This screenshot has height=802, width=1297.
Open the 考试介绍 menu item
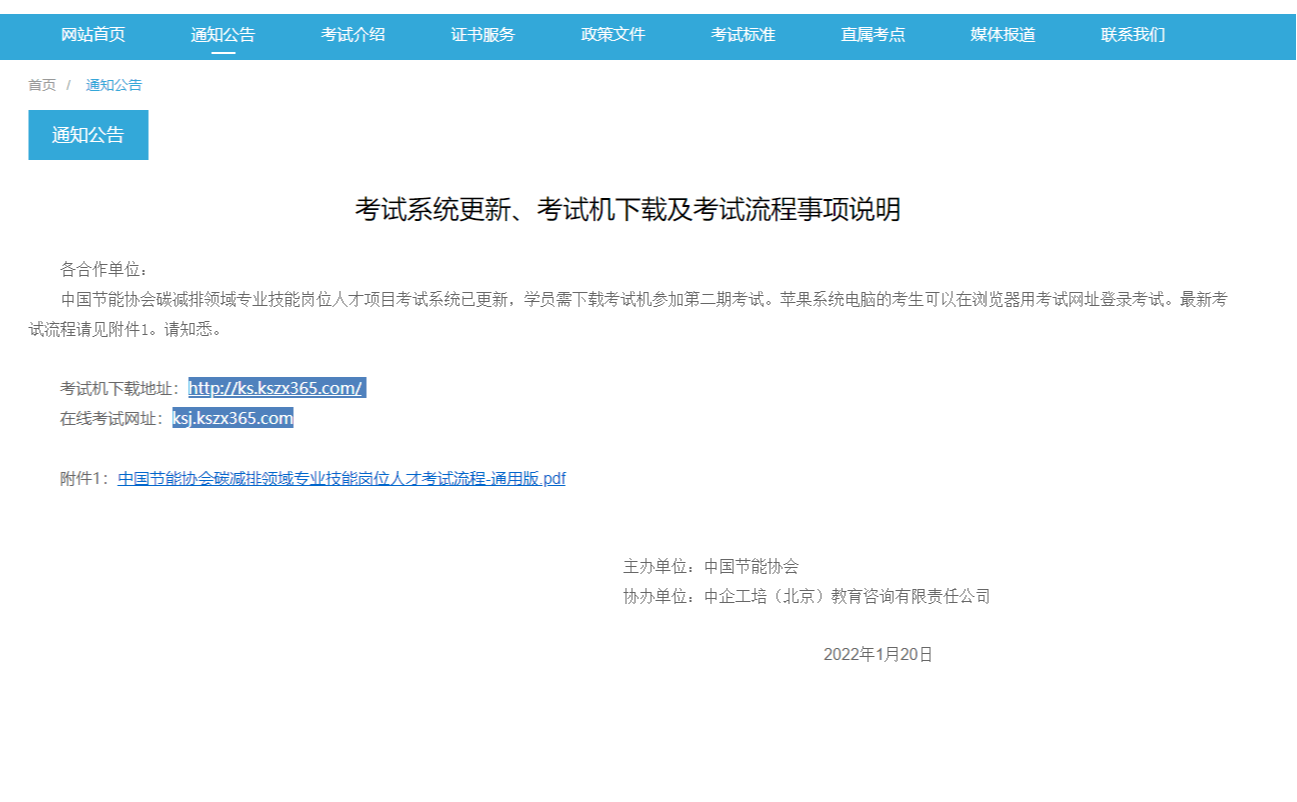(353, 35)
